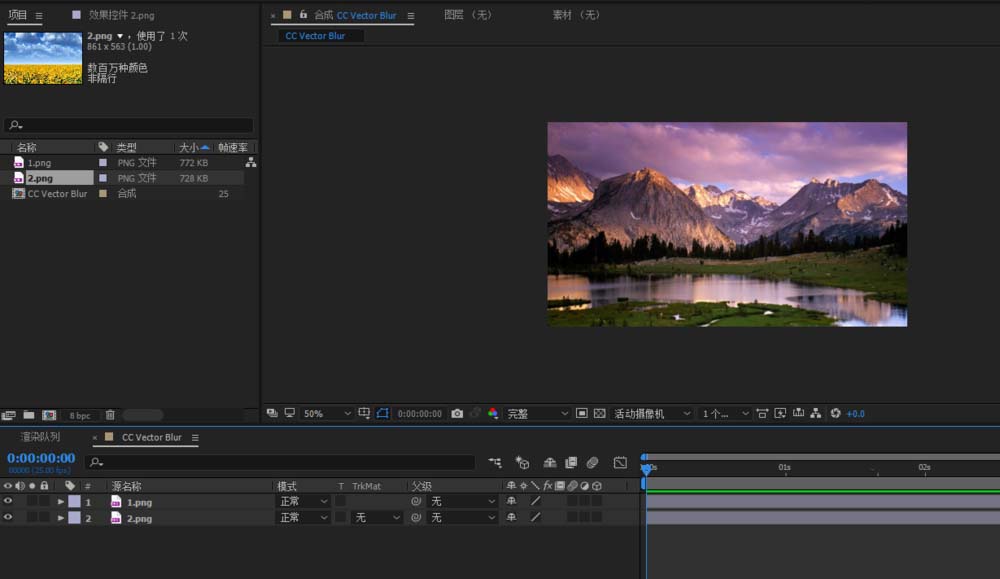Enable motion blur for timeline layers
1000x579 pixels.
tap(592, 463)
